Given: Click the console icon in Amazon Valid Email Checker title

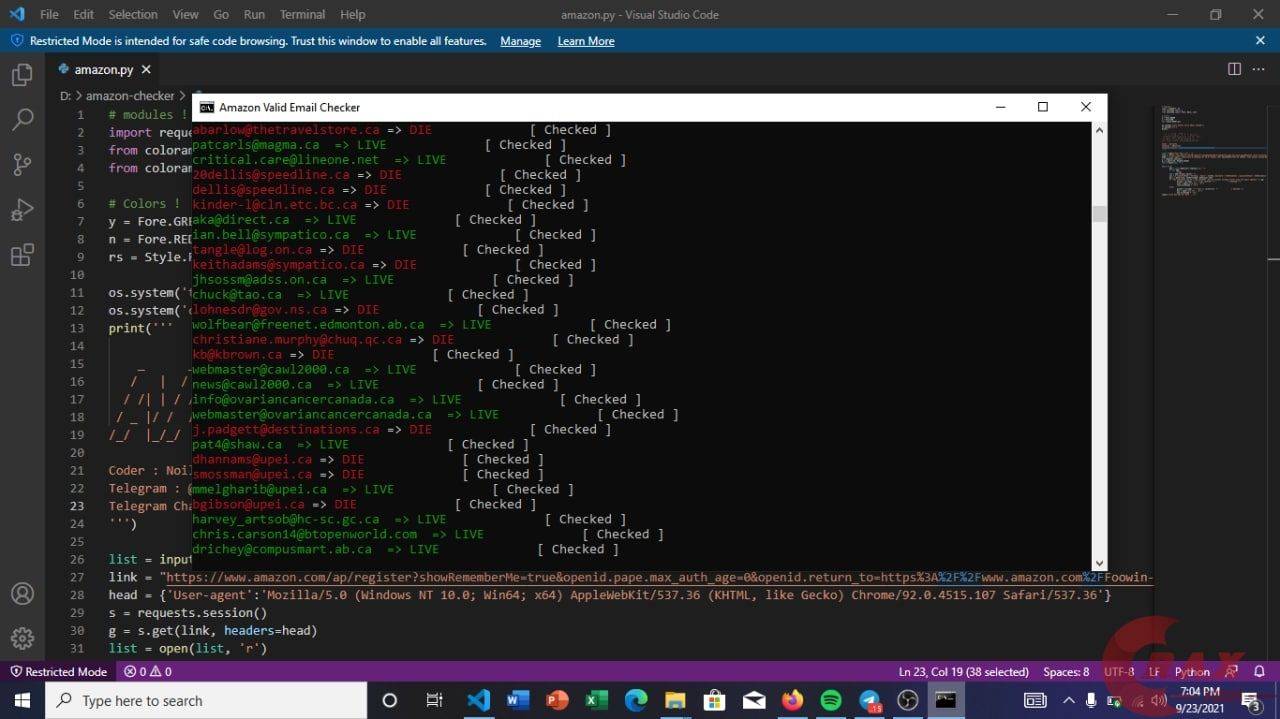Looking at the screenshot, I should (x=207, y=107).
